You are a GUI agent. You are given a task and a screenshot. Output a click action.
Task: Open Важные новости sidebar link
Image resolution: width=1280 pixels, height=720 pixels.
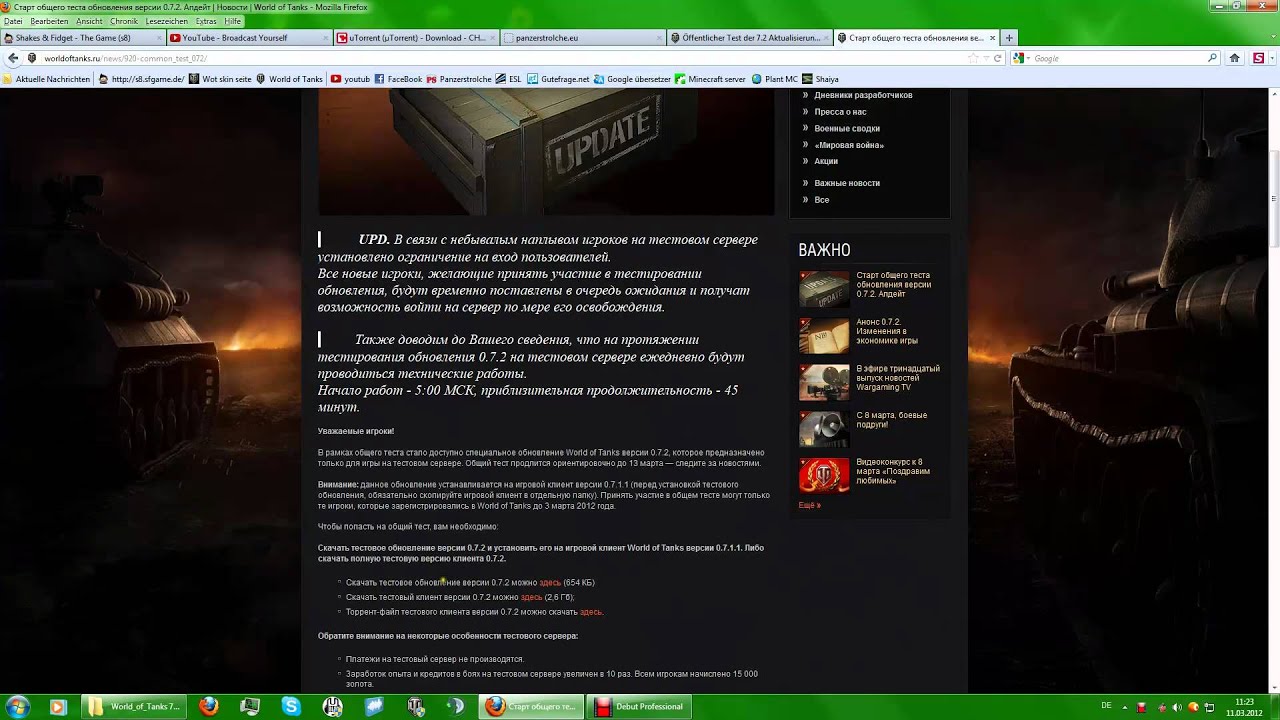click(847, 183)
